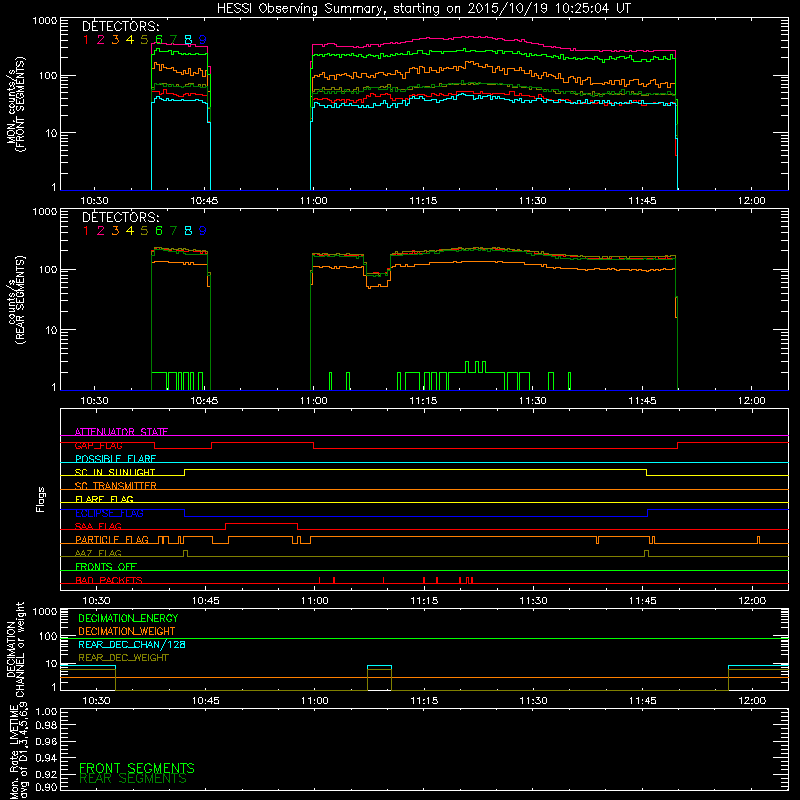Click the AAZ_FLAG label
This screenshot has height=800, width=800.
(x=98, y=553)
